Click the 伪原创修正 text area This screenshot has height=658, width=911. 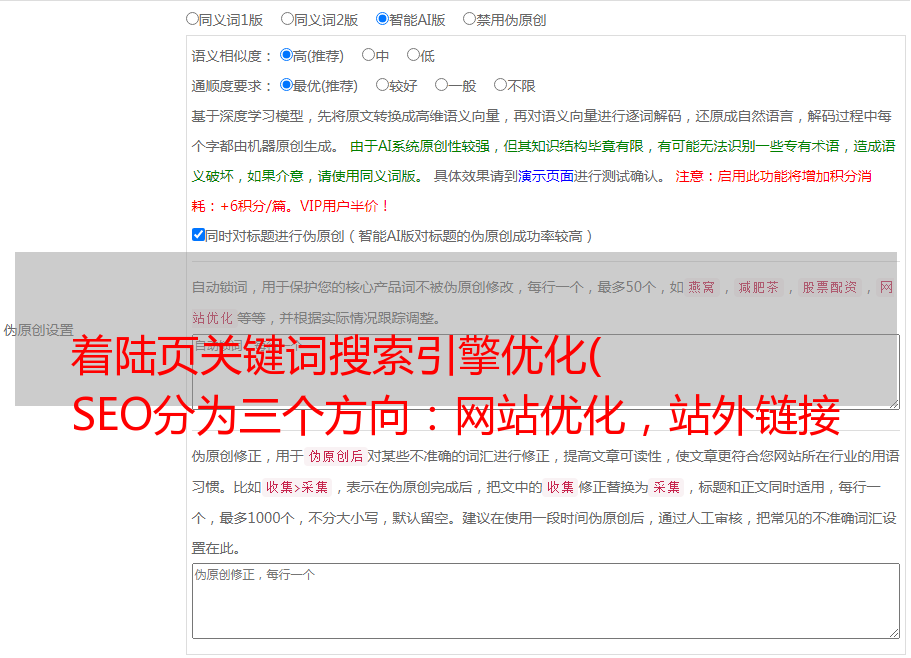pos(546,601)
